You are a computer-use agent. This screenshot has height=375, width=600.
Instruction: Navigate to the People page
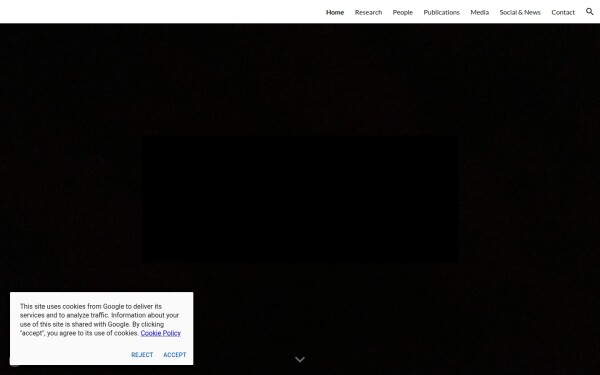(403, 12)
